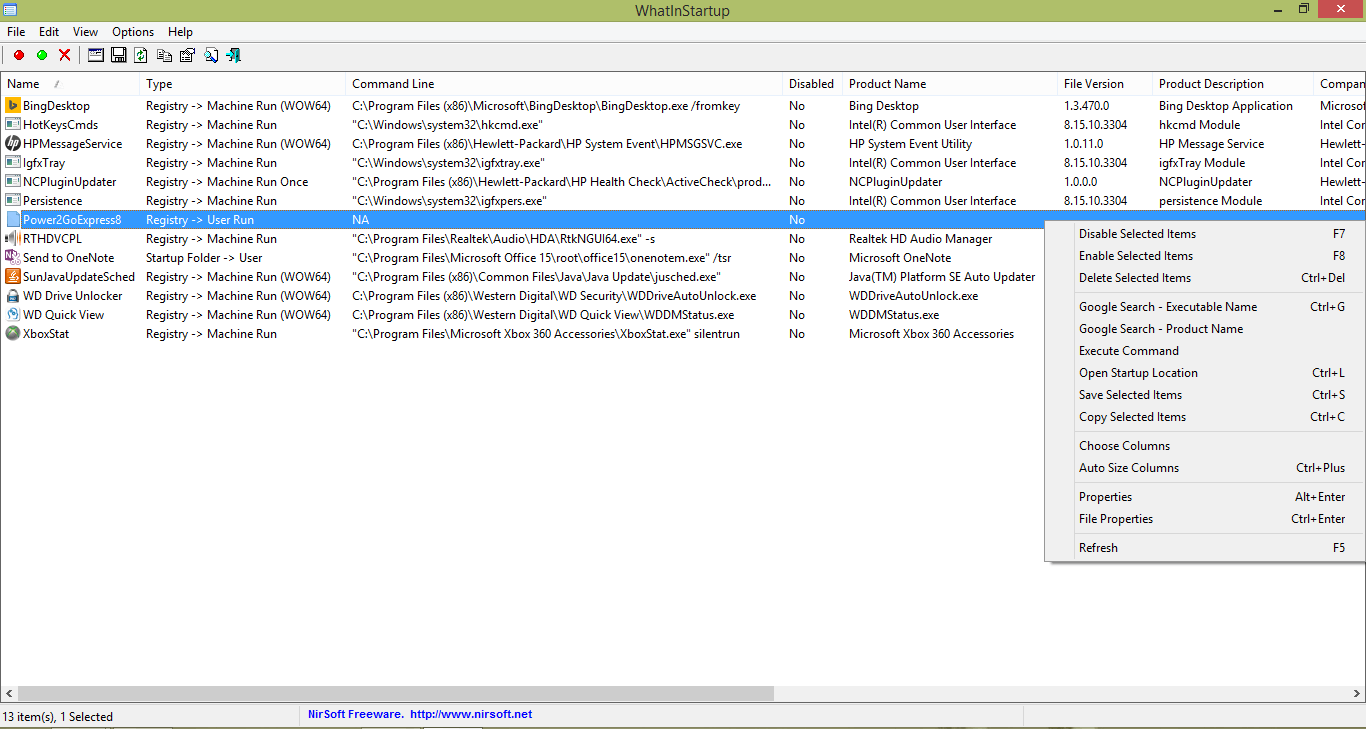Choose Copy Selected Items
This screenshot has height=729, width=1366.
coord(1203,417)
